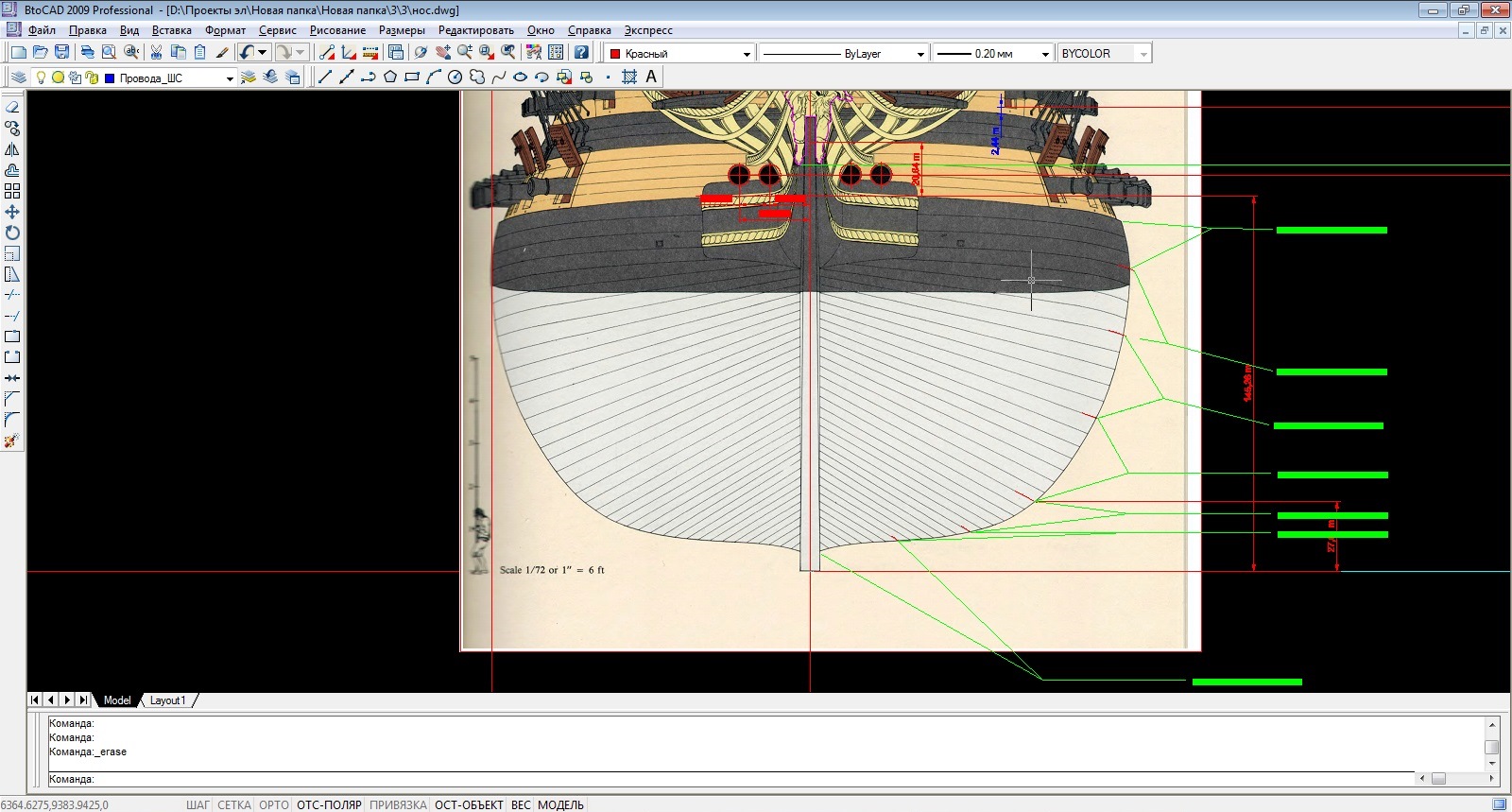The width and height of the screenshot is (1512, 812).
Task: Open the 0.20 мм lineweight dropdown
Action: pos(1044,54)
